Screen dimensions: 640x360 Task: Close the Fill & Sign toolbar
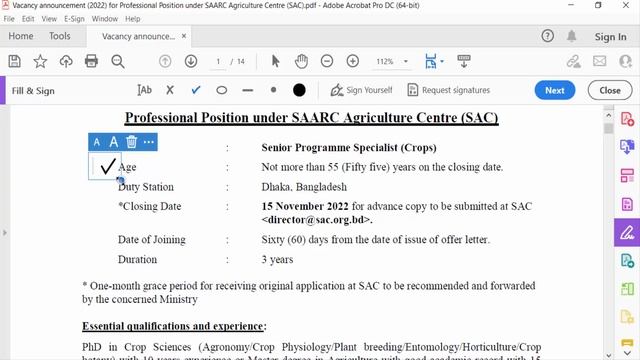coord(610,90)
